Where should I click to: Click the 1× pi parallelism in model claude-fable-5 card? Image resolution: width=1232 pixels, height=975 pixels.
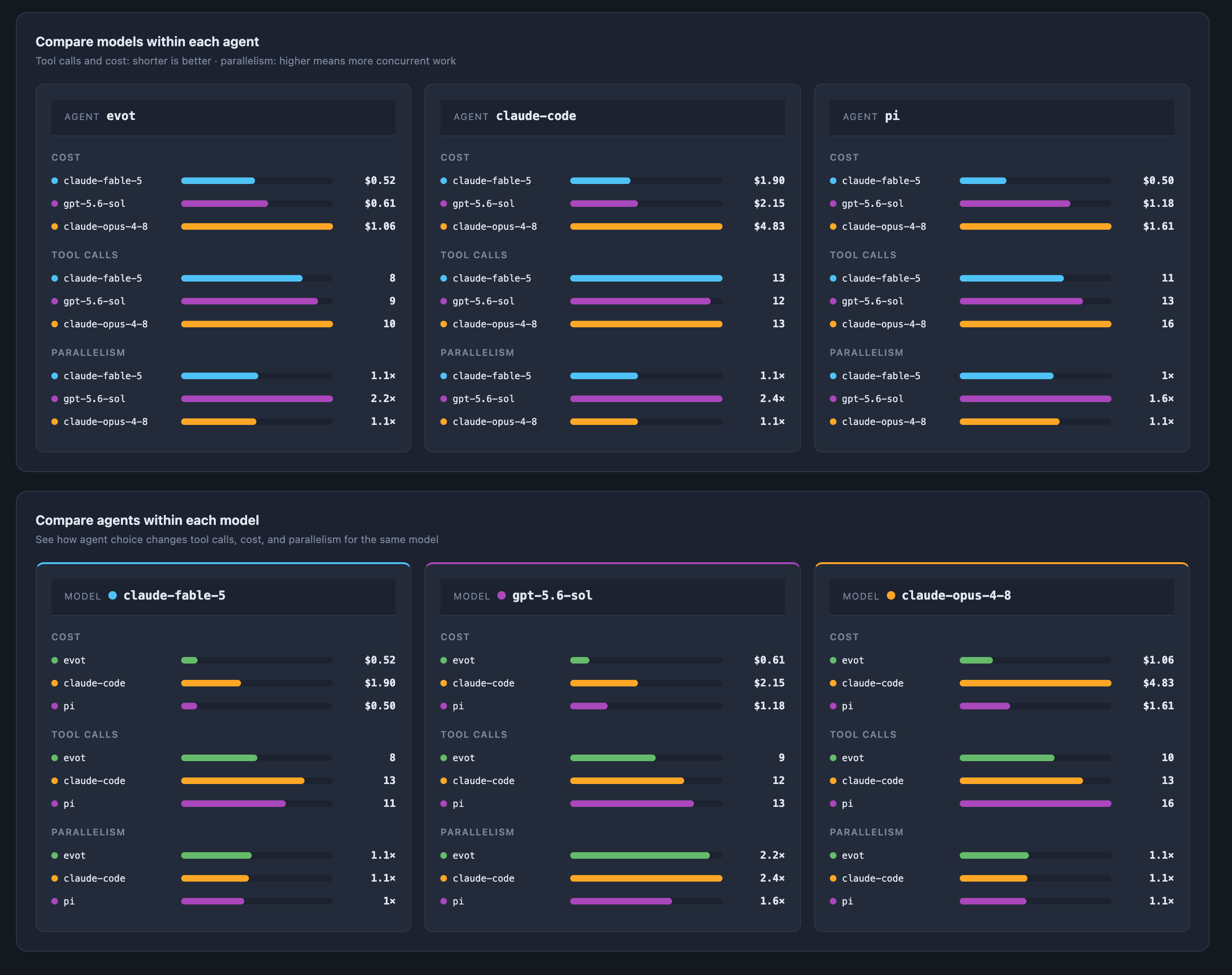pyautogui.click(x=389, y=901)
